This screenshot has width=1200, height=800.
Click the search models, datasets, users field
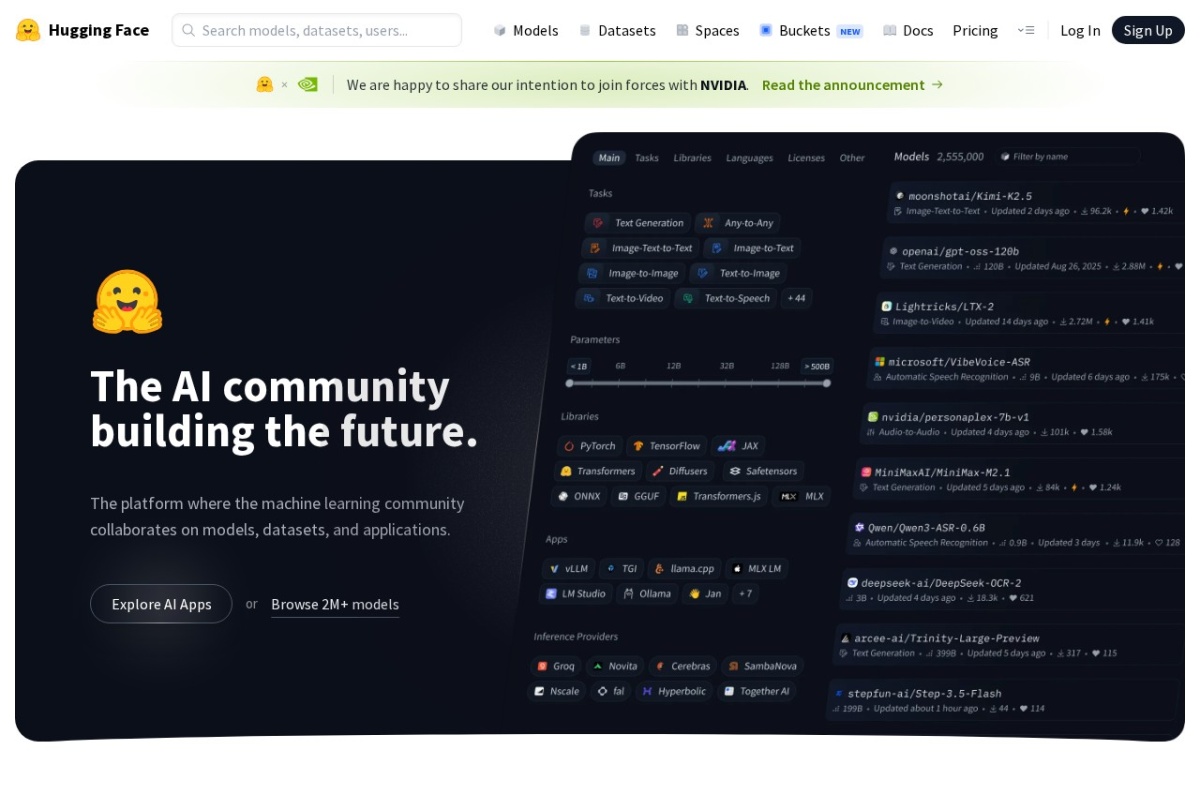(x=317, y=30)
